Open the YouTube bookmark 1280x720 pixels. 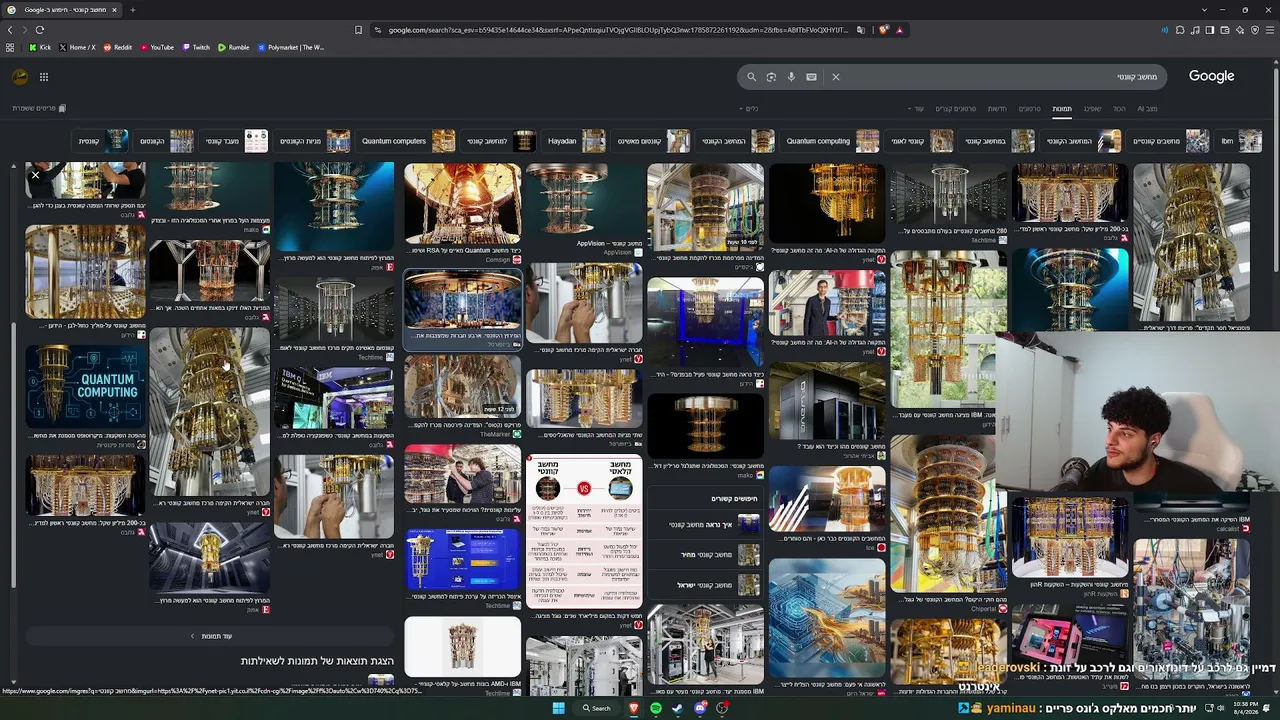157,47
